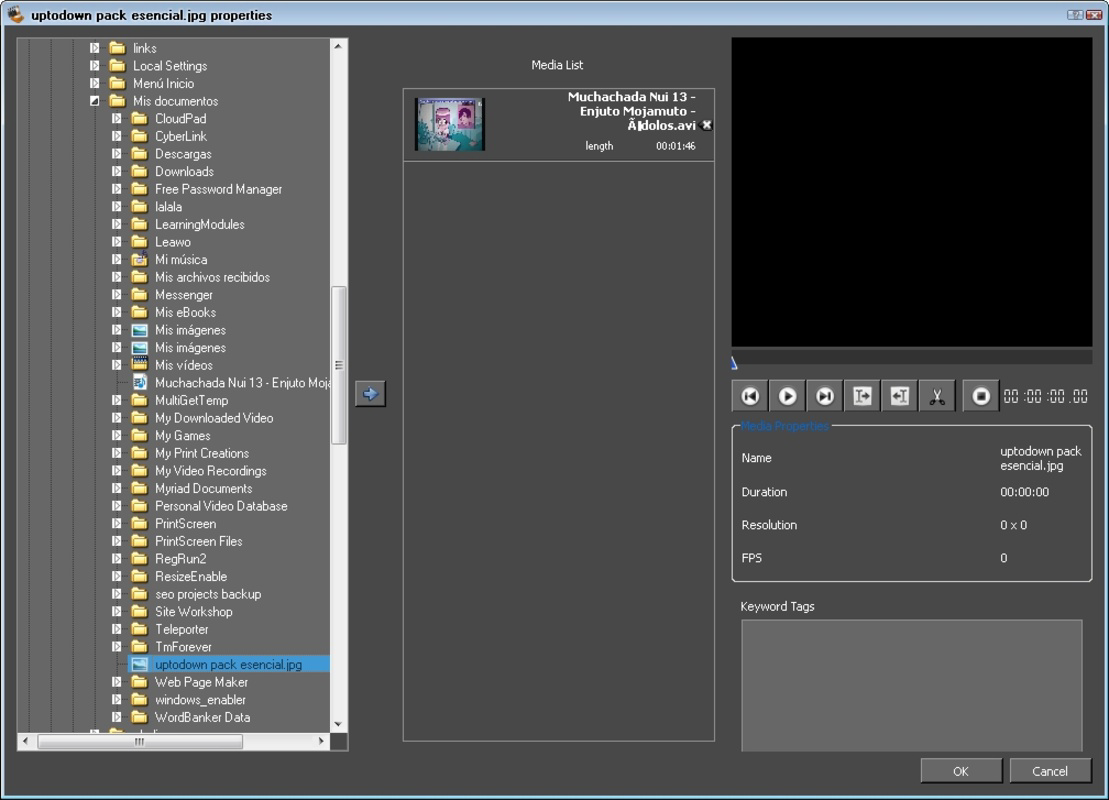
Task: Select the My Games folder
Action: pos(182,436)
